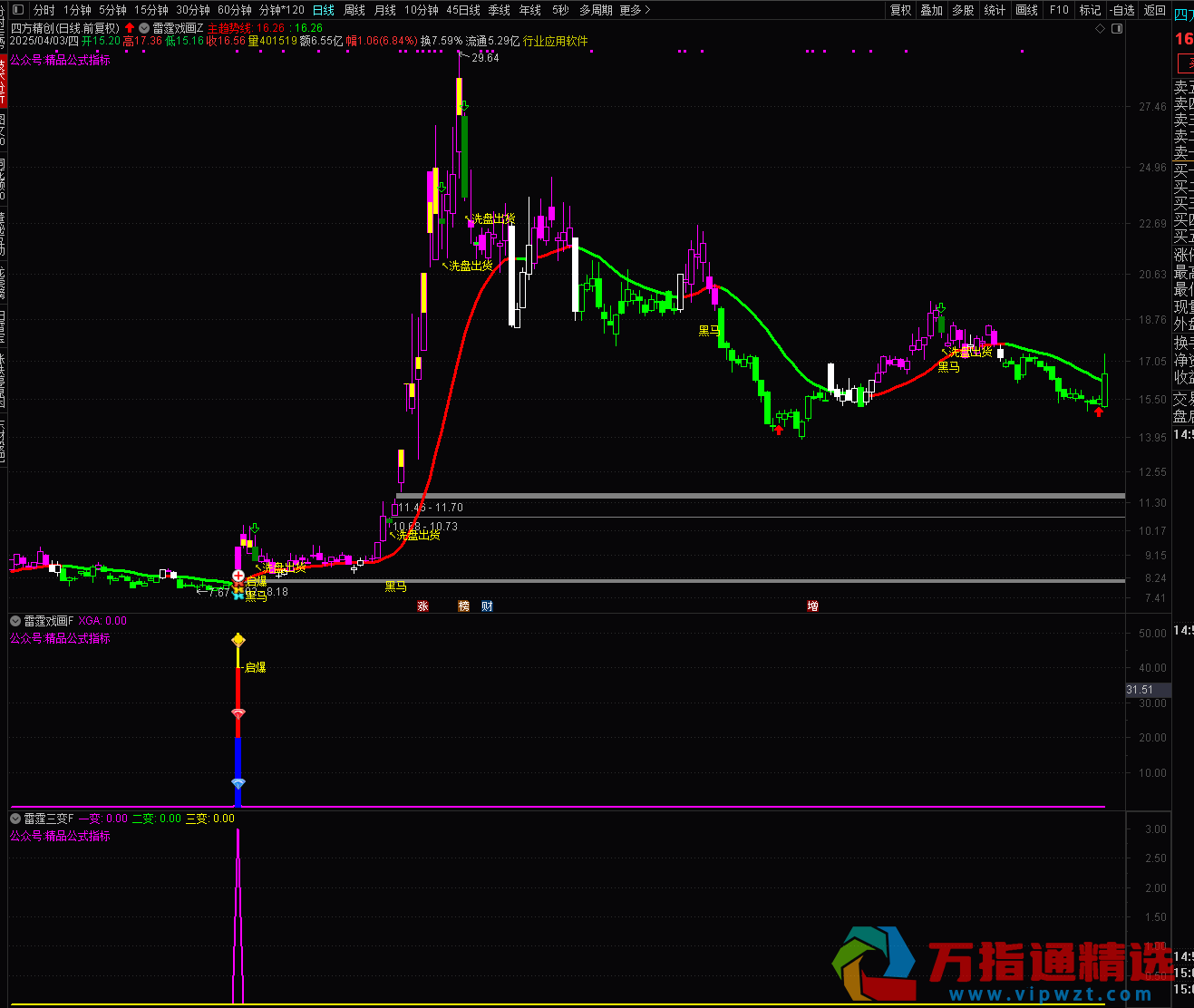Viewport: 1194px width, 1008px height.
Task: Click the 涨 event marker icon
Action: 422,606
